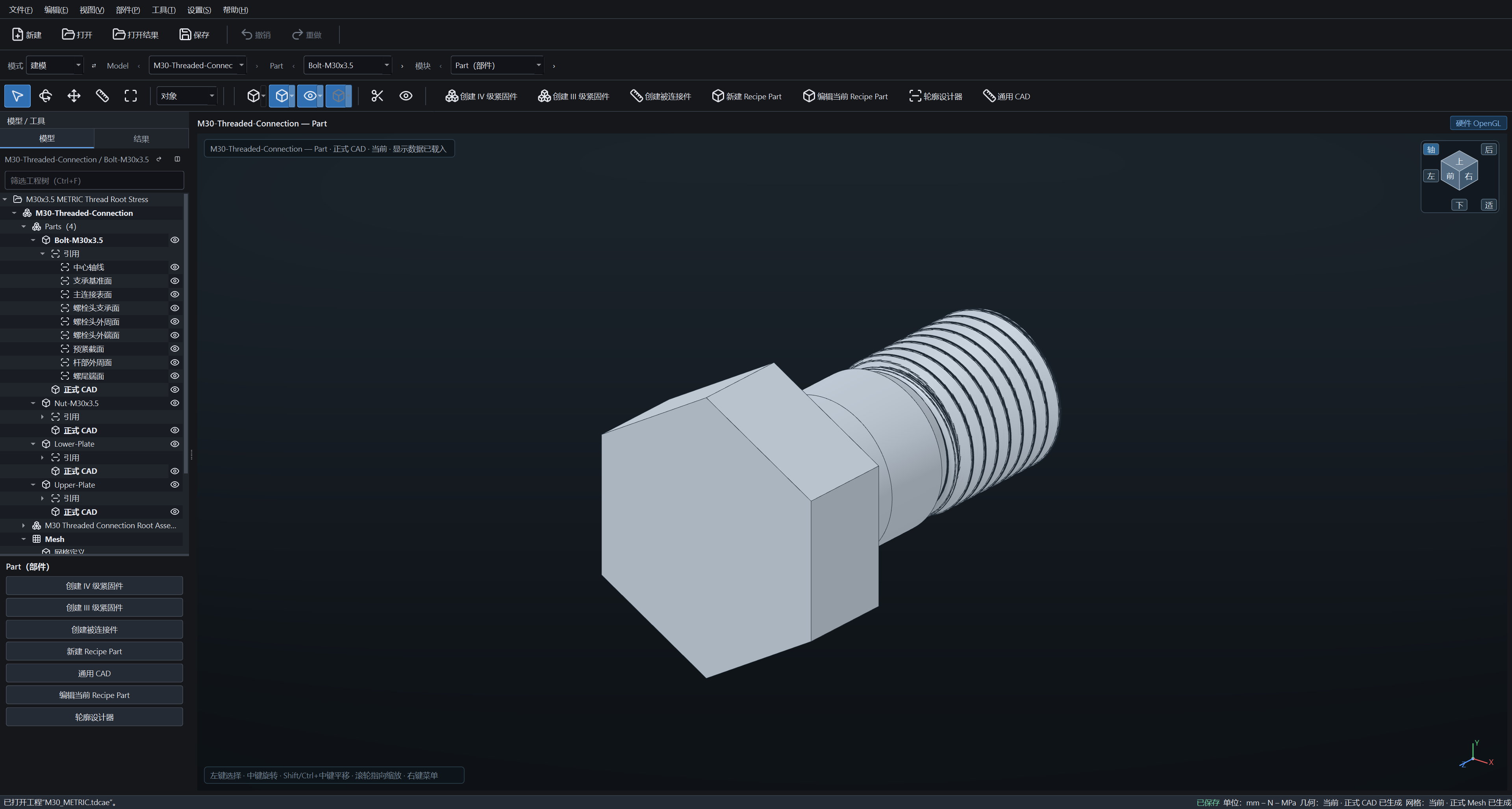Select the arrow pointer selection tool
Viewport: 1512px width, 809px height.
[x=17, y=96]
